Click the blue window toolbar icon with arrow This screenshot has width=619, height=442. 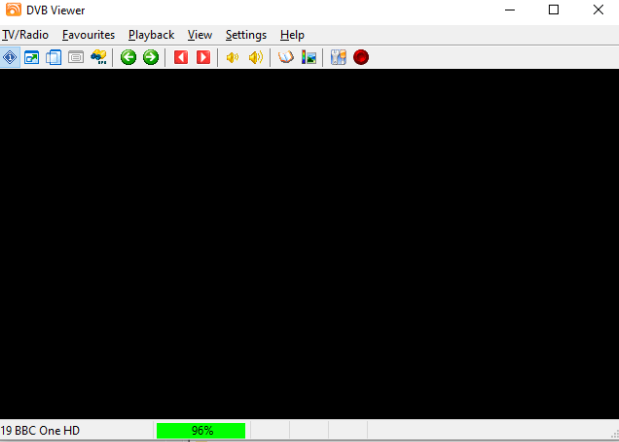32,57
